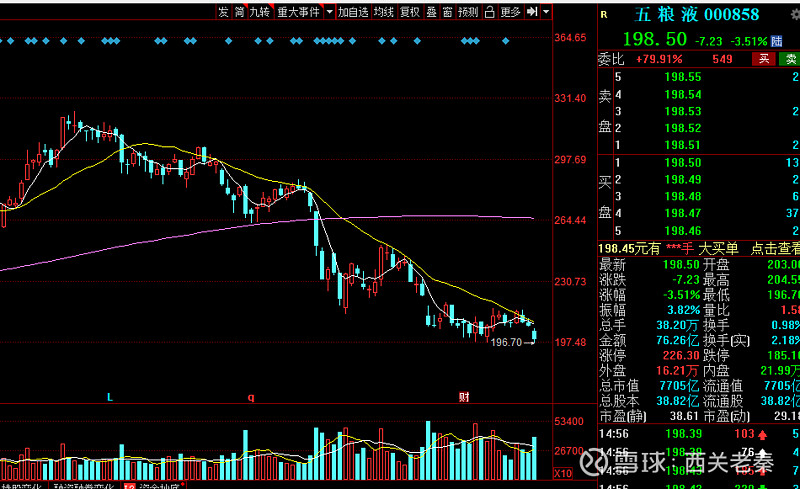
Task: Select buy level 2 price 198.49
Action: click(683, 180)
